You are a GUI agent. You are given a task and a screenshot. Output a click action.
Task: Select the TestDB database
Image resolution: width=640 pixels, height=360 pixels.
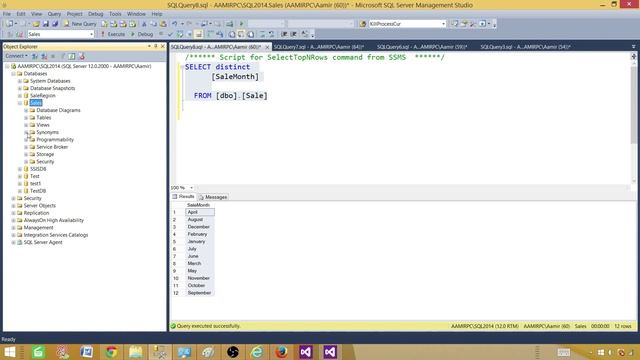click(x=38, y=191)
